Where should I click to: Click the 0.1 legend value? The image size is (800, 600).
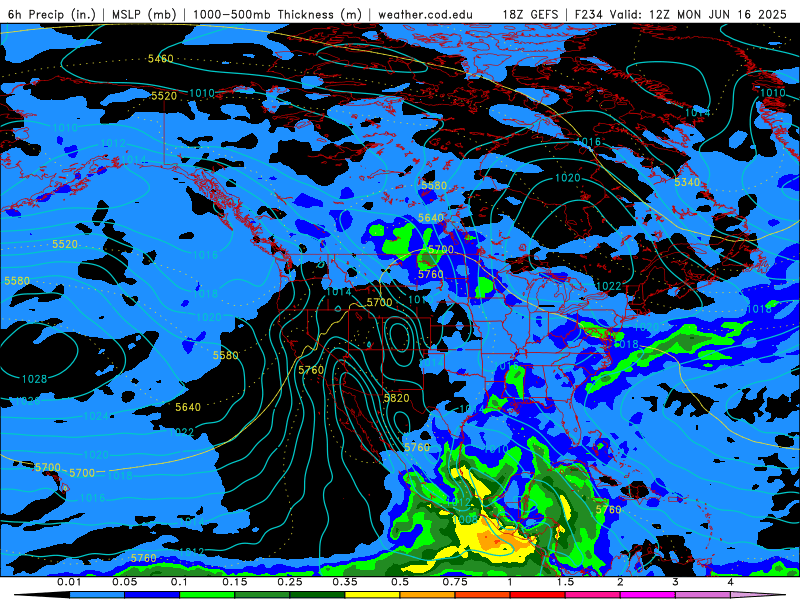pyautogui.click(x=179, y=582)
